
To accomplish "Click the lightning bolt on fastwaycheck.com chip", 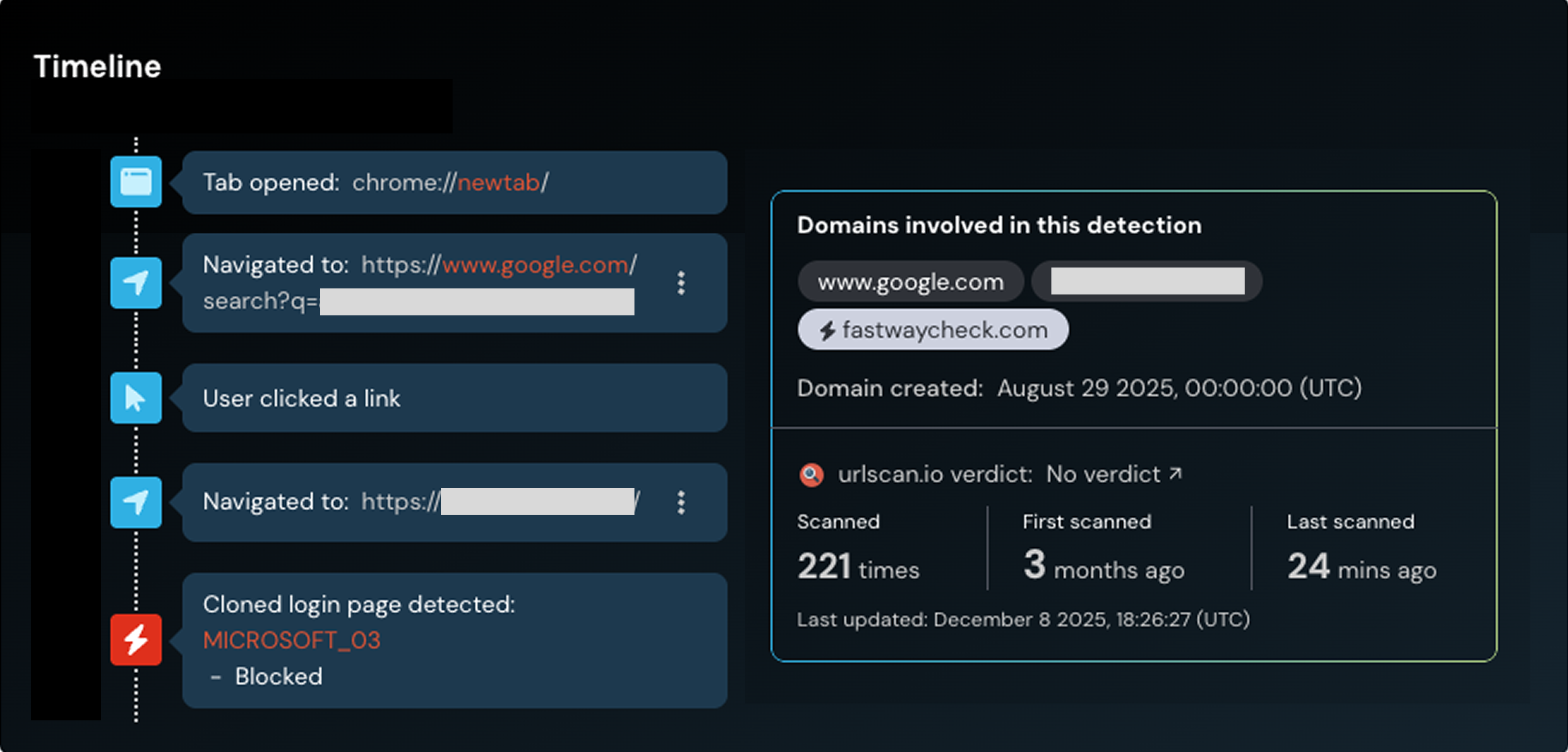I will 827,330.
